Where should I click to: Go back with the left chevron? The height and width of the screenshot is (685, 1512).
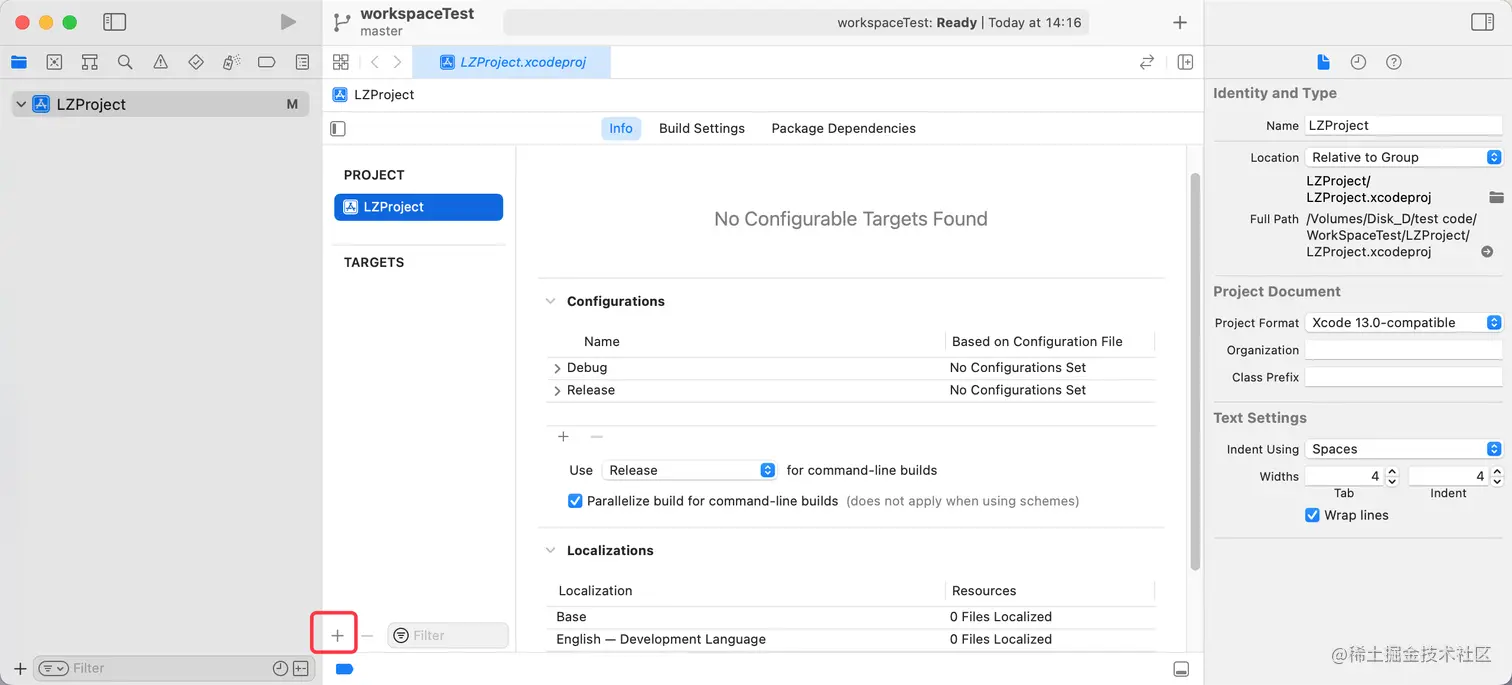(375, 62)
